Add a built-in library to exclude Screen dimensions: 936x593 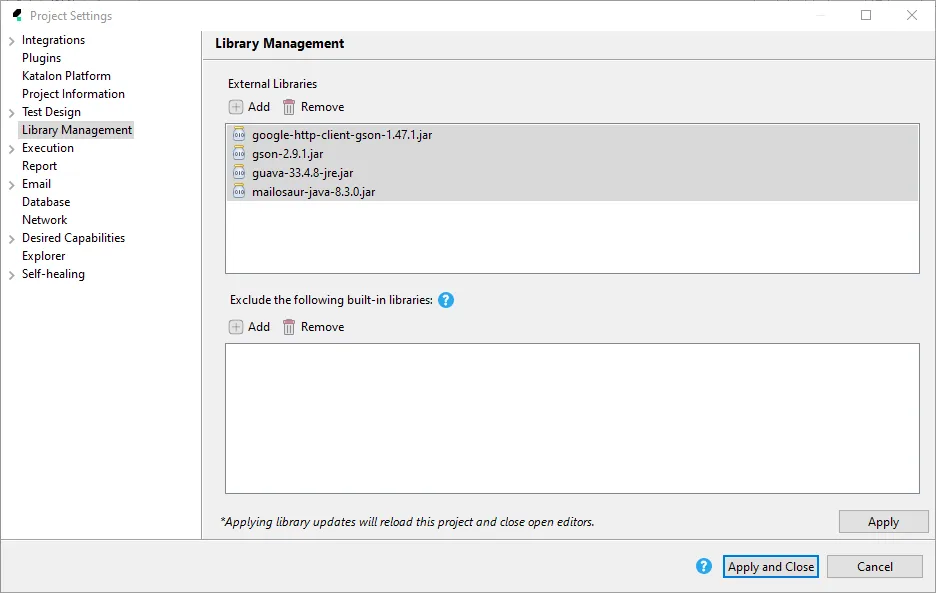(248, 326)
